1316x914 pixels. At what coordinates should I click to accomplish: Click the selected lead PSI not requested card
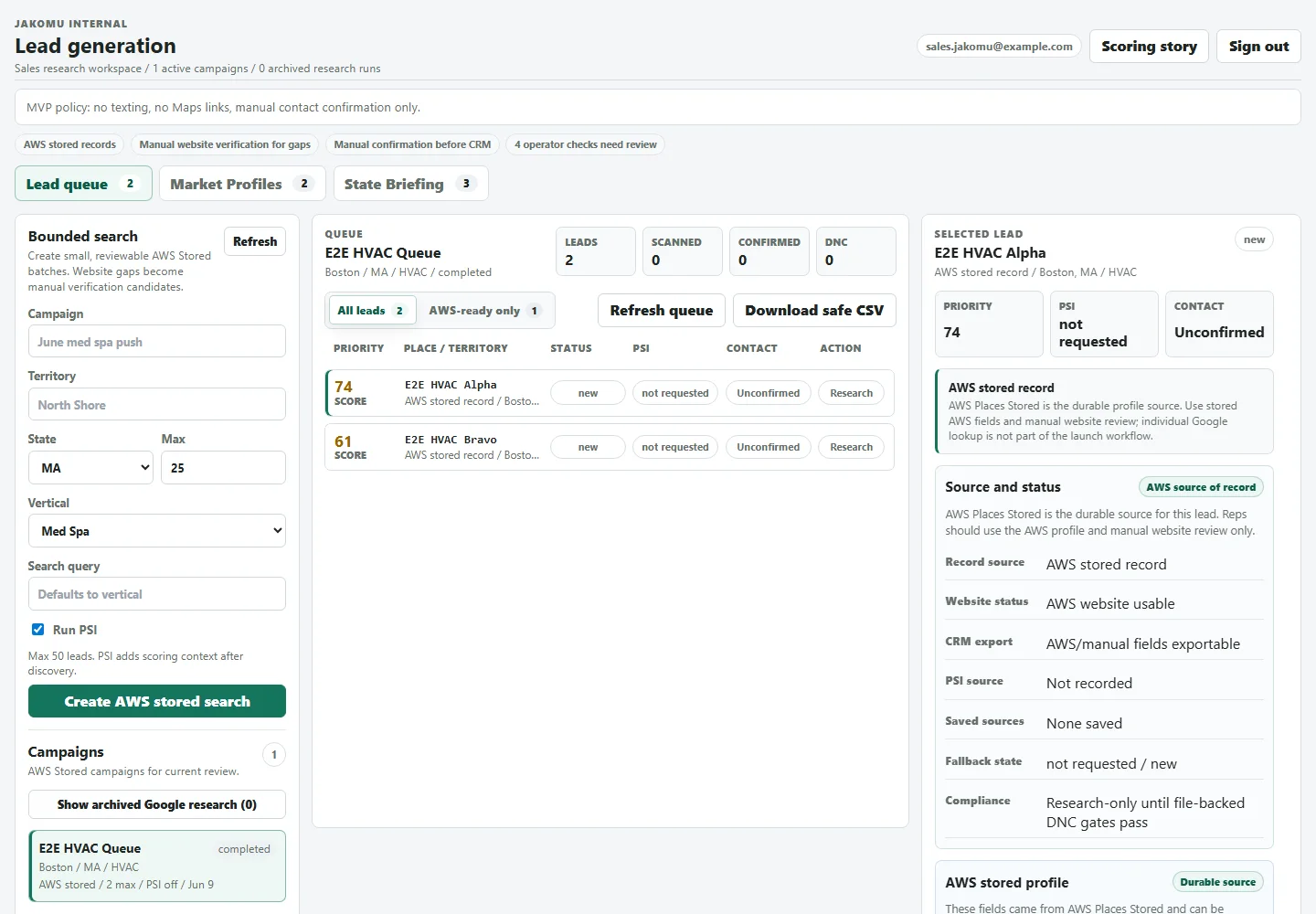point(1104,324)
